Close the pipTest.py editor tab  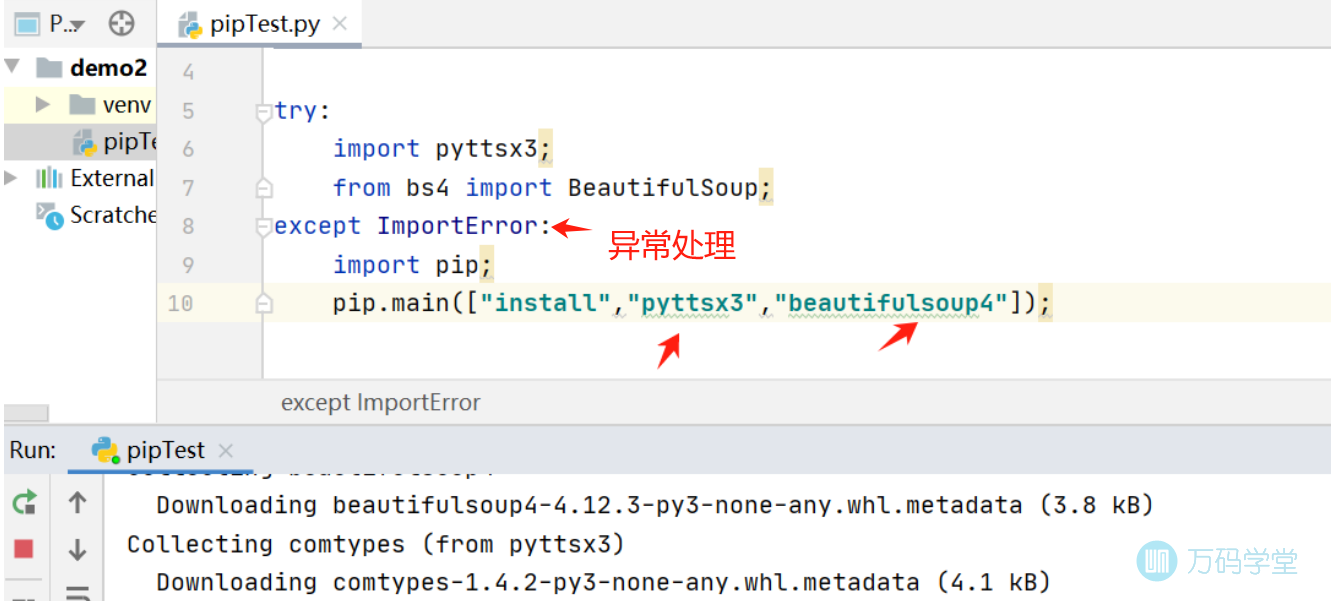tap(340, 24)
